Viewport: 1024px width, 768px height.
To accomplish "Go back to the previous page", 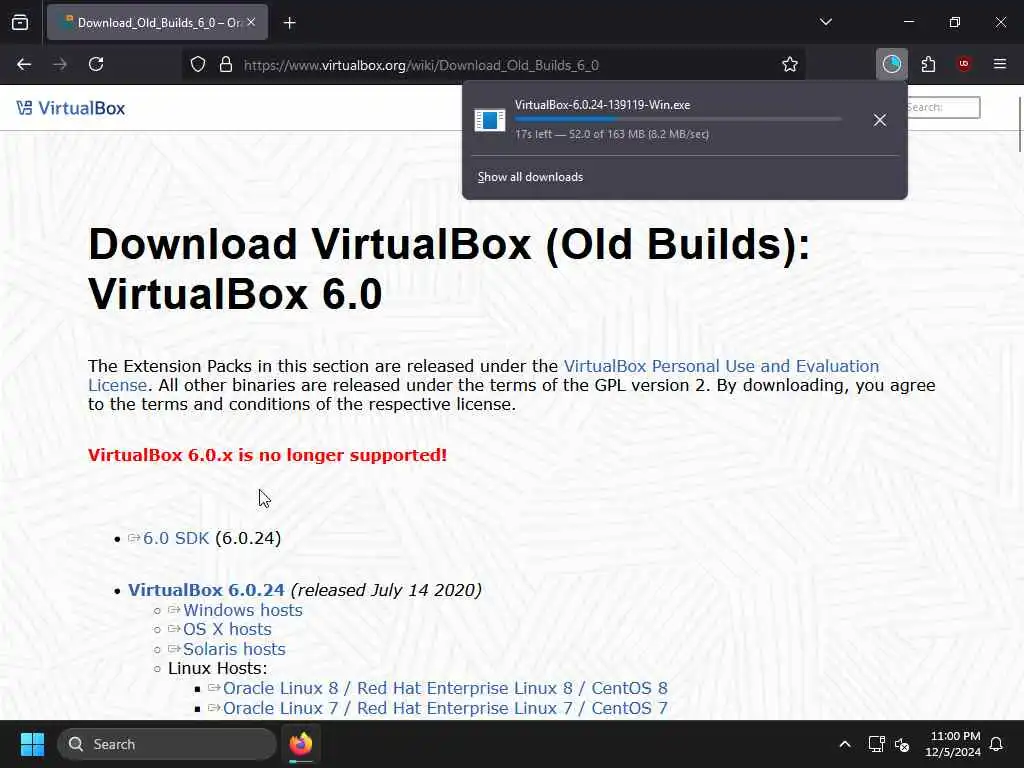I will 24,64.
